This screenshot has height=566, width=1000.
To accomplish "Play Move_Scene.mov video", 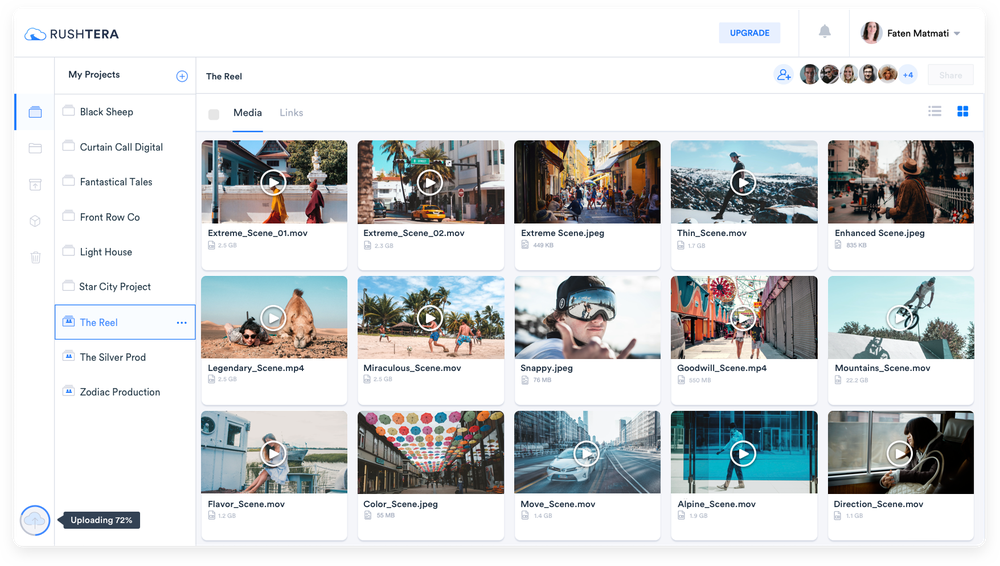I will [x=586, y=453].
